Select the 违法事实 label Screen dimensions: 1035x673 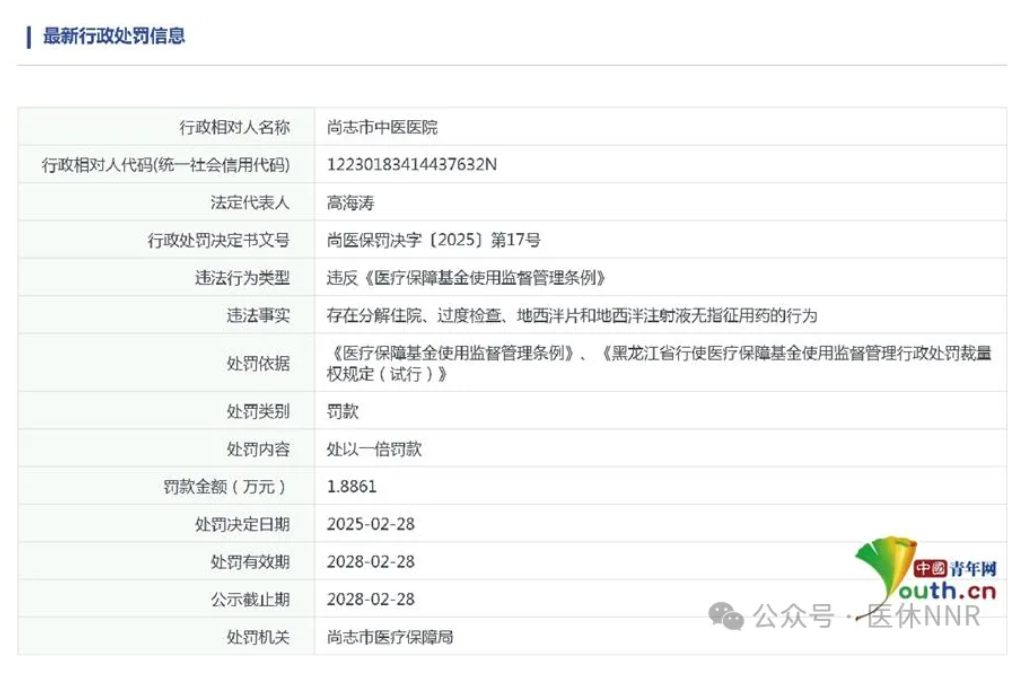258,316
